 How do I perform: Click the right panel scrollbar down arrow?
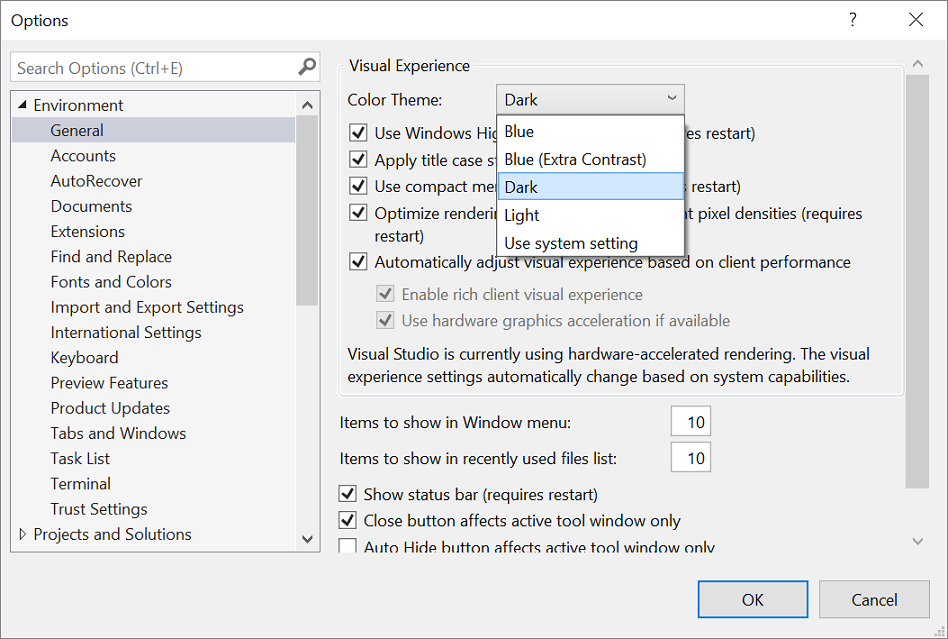(x=917, y=540)
